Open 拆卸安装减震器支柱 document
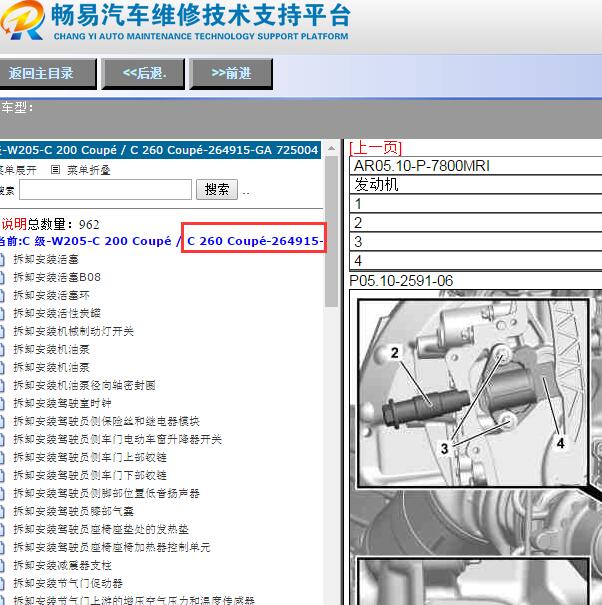 pos(62,565)
